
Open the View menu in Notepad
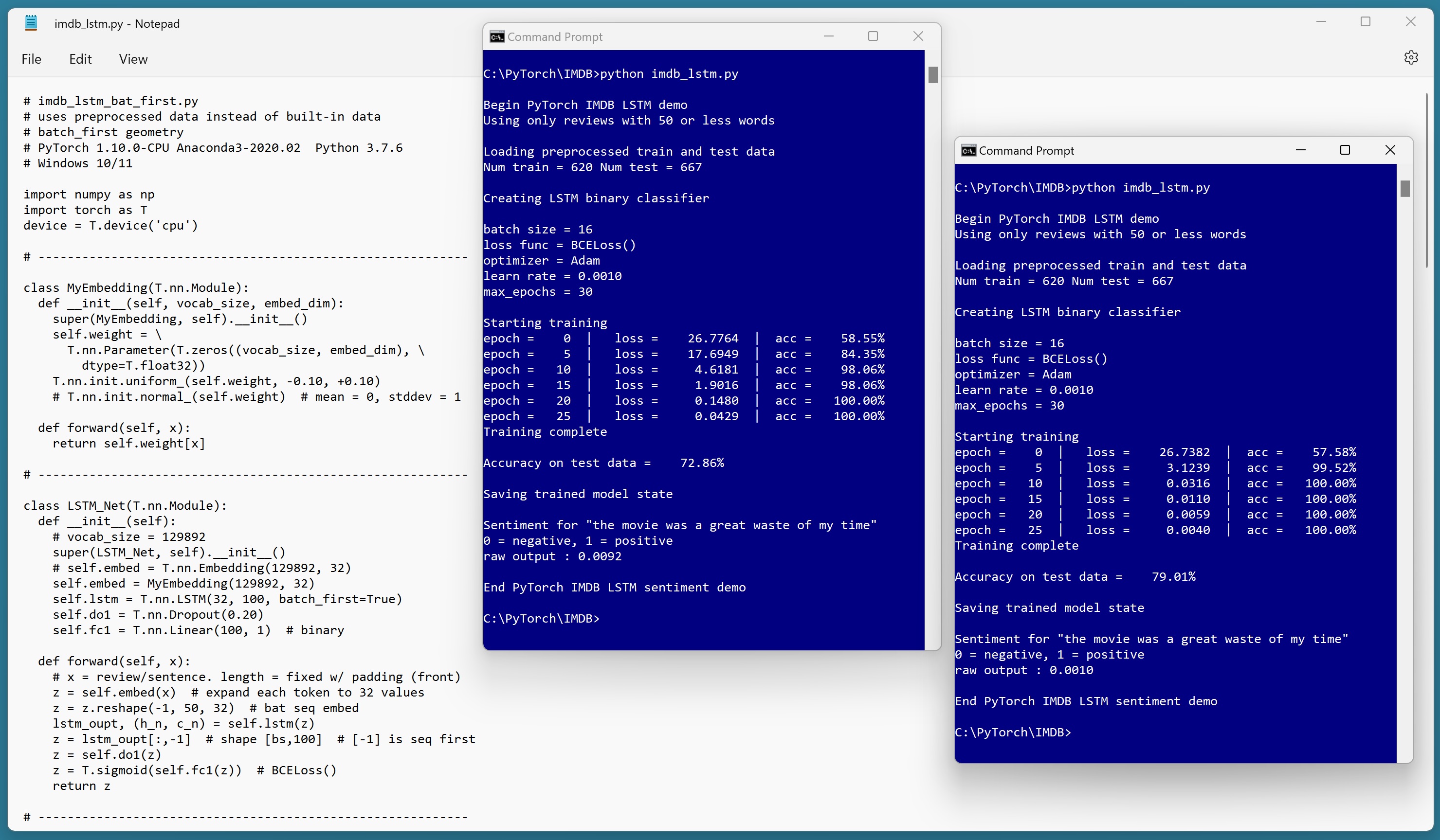click(133, 59)
